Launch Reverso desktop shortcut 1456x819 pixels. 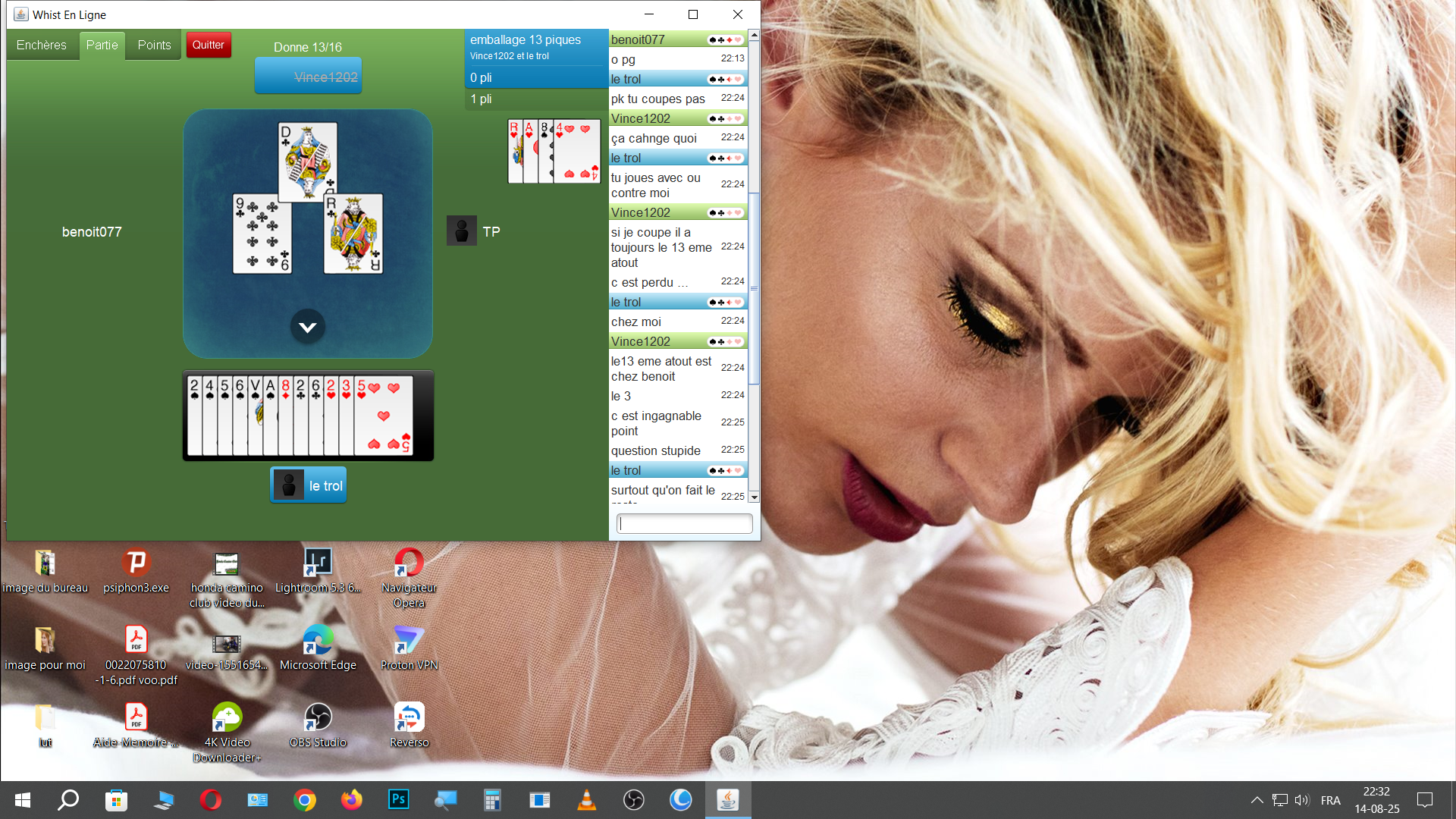click(409, 717)
